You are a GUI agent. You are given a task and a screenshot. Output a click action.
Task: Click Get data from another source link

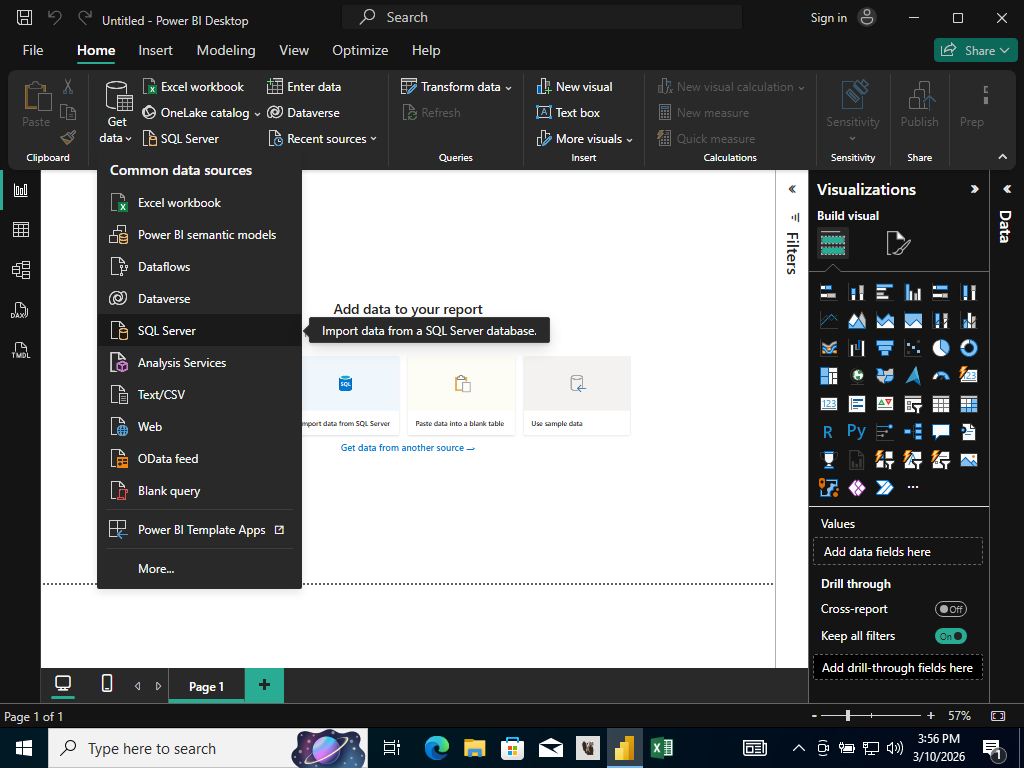click(408, 448)
